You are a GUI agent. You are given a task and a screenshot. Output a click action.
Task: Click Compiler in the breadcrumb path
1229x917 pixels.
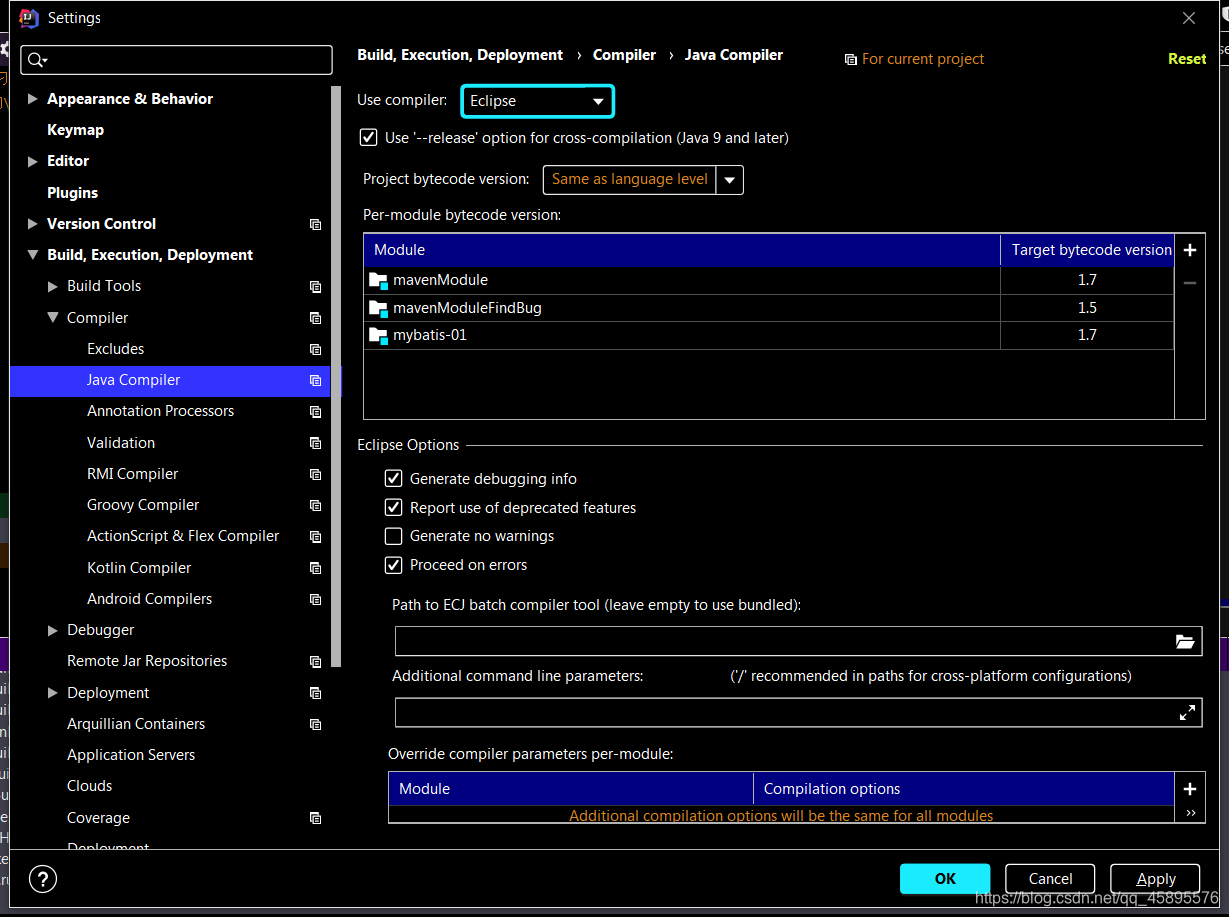point(624,55)
